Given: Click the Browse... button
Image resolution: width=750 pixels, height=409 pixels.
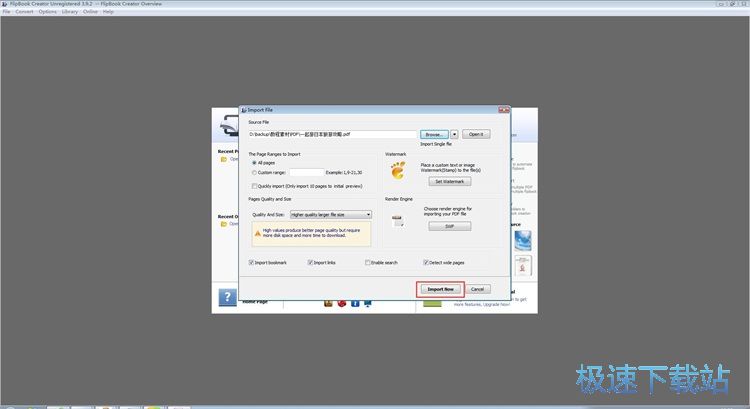Looking at the screenshot, I should (x=434, y=134).
